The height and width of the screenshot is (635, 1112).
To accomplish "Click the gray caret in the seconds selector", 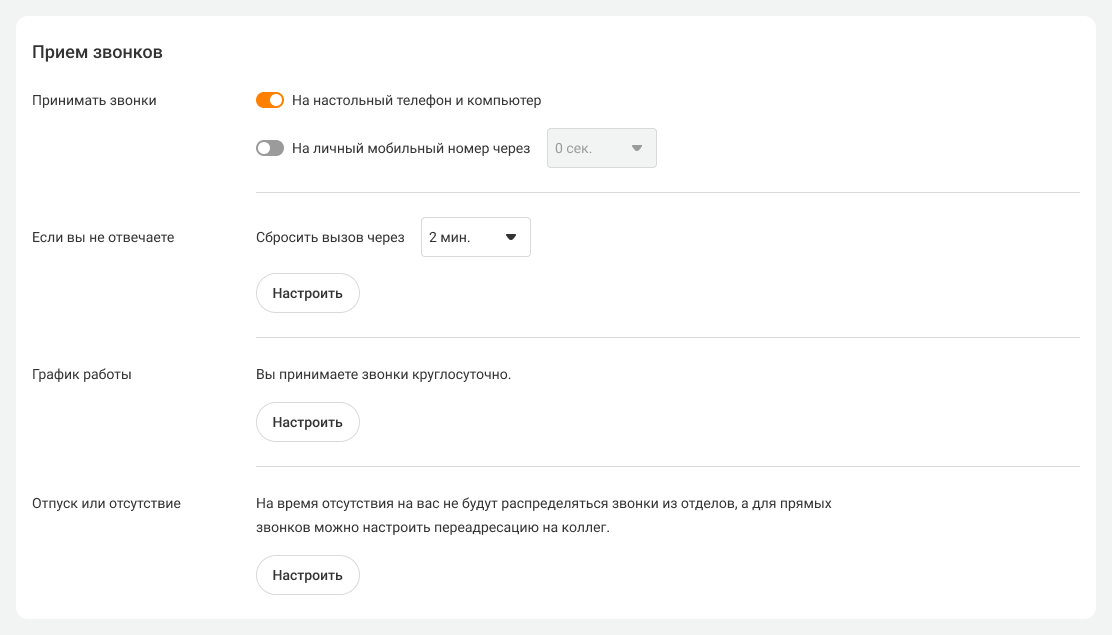I will pos(636,148).
